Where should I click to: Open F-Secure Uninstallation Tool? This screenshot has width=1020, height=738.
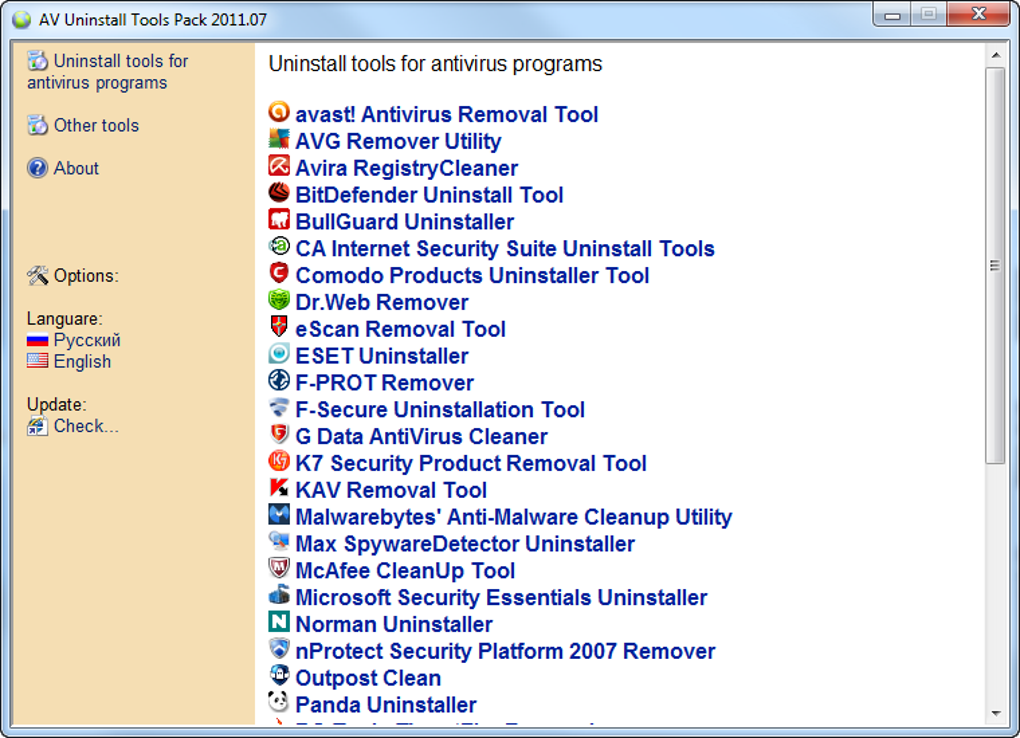click(440, 409)
